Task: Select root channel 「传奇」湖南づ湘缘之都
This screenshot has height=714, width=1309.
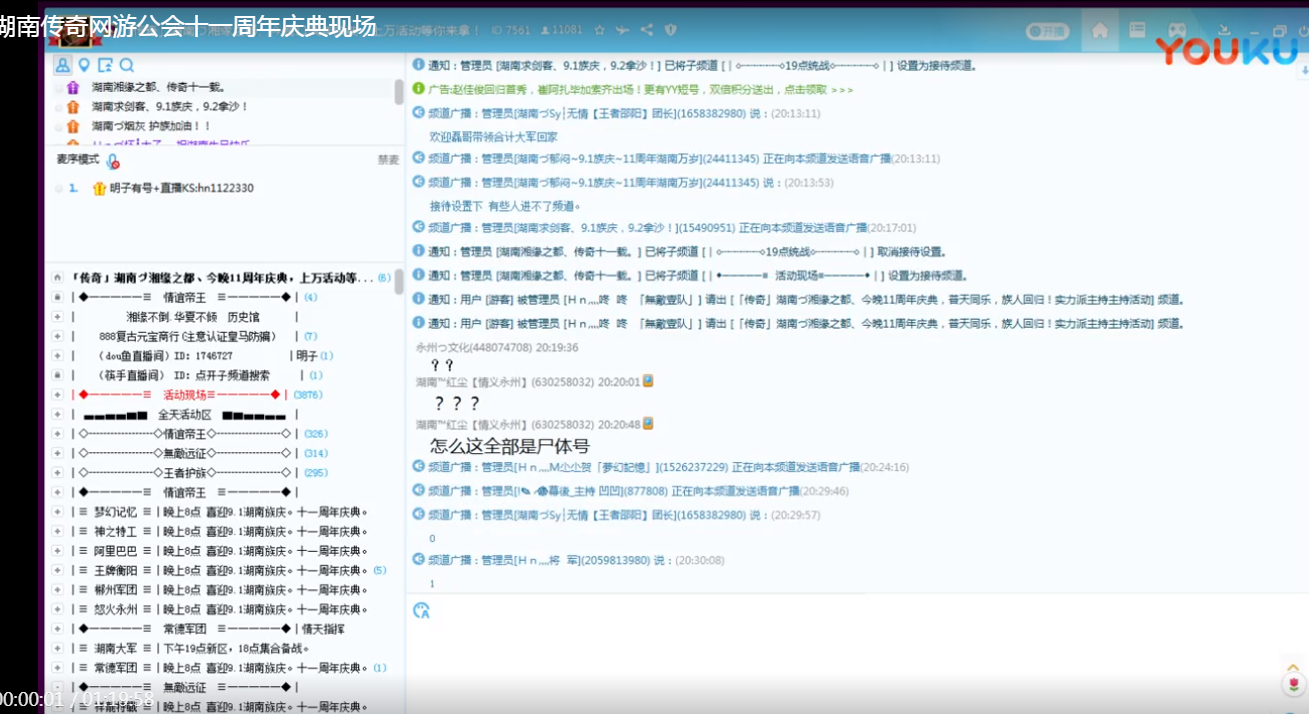Action: pos(222,277)
